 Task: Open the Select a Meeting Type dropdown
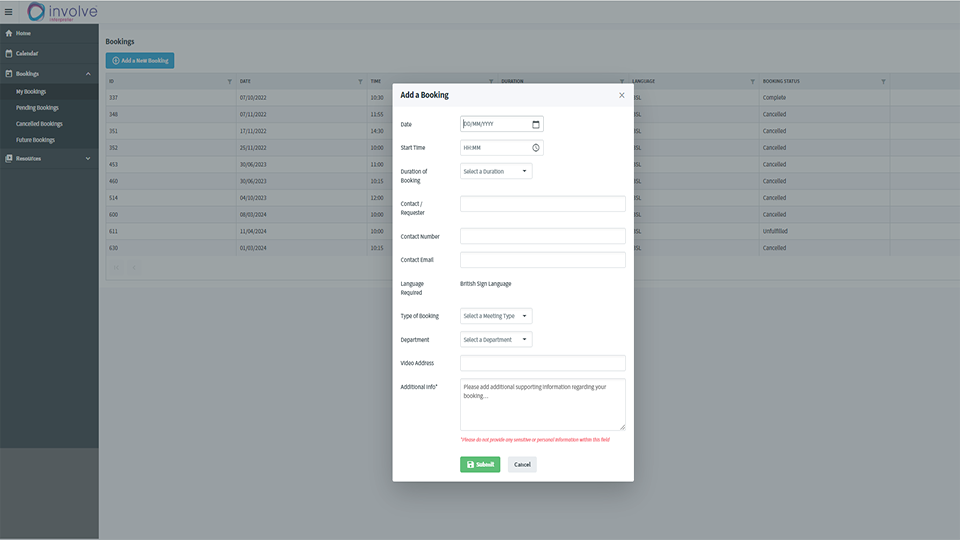point(496,316)
